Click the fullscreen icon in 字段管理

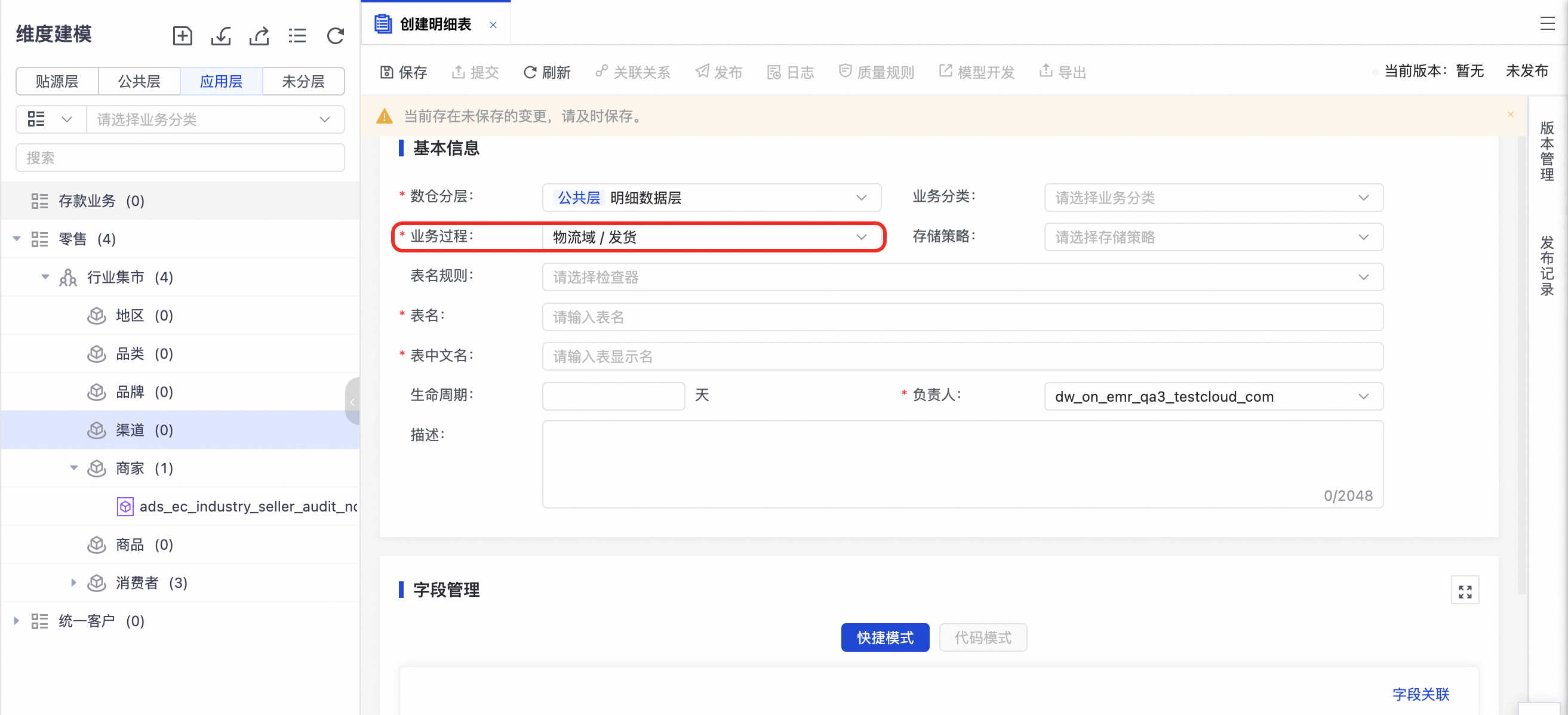[1465, 591]
